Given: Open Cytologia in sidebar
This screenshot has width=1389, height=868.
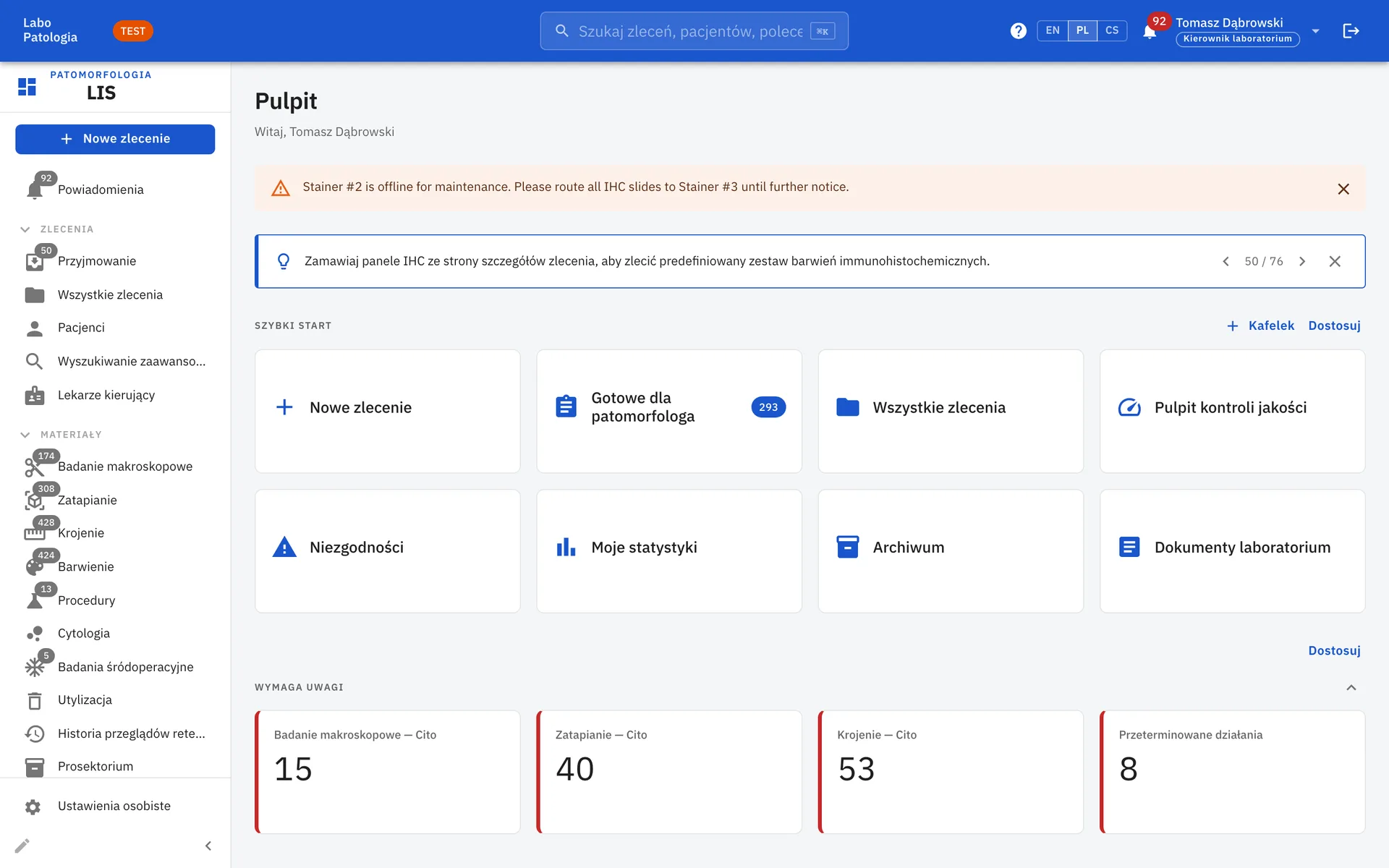Looking at the screenshot, I should [116, 634].
